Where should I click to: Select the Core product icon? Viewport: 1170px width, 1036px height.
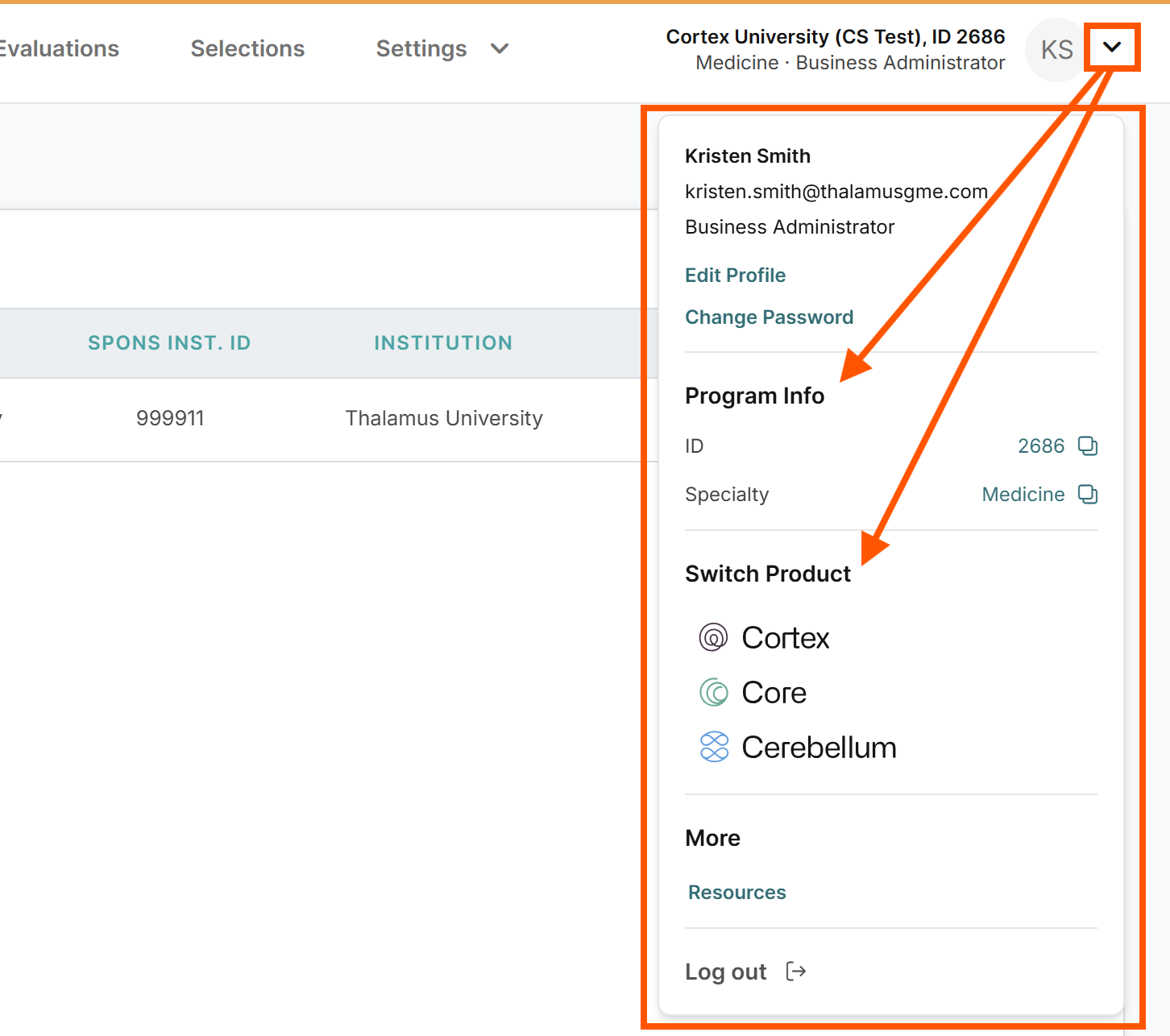(714, 692)
